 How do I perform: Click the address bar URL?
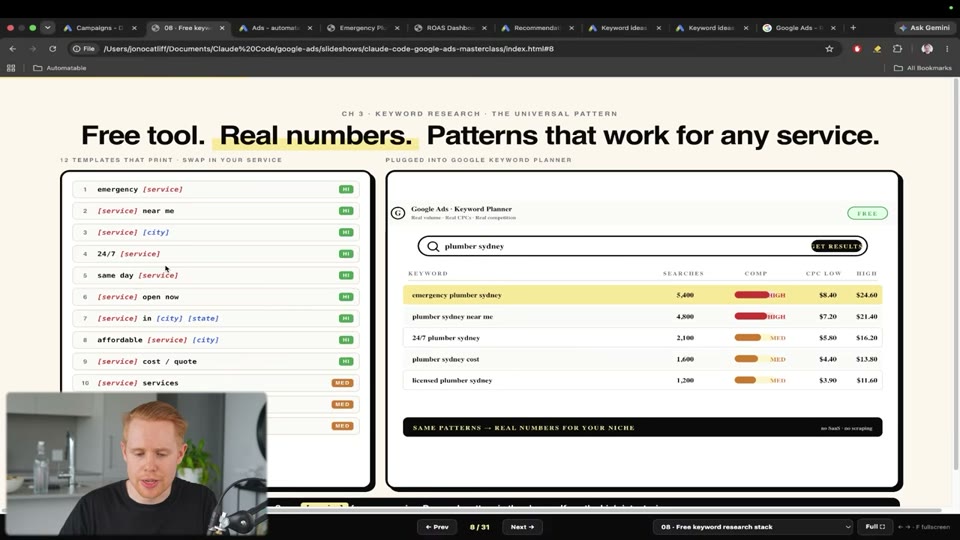coord(328,48)
